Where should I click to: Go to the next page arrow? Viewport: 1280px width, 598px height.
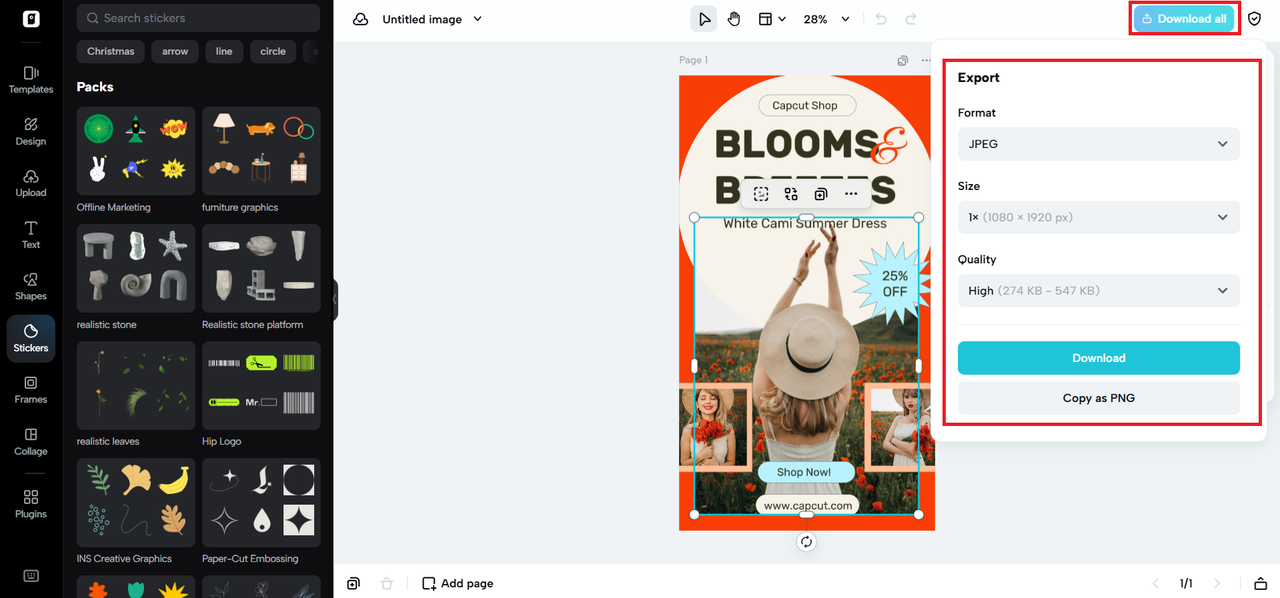tap(1217, 583)
